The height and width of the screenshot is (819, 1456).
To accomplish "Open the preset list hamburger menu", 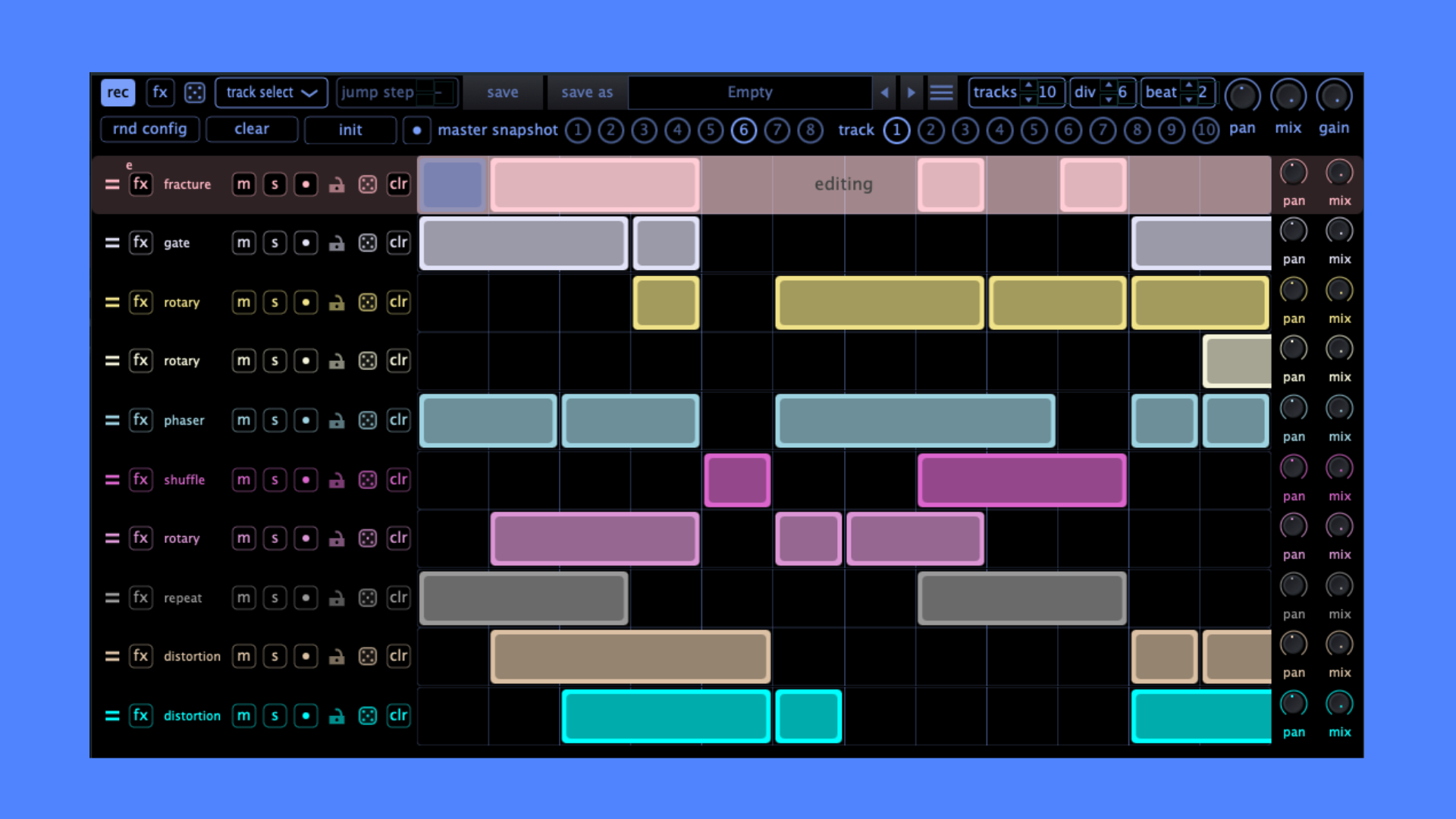I will point(941,93).
